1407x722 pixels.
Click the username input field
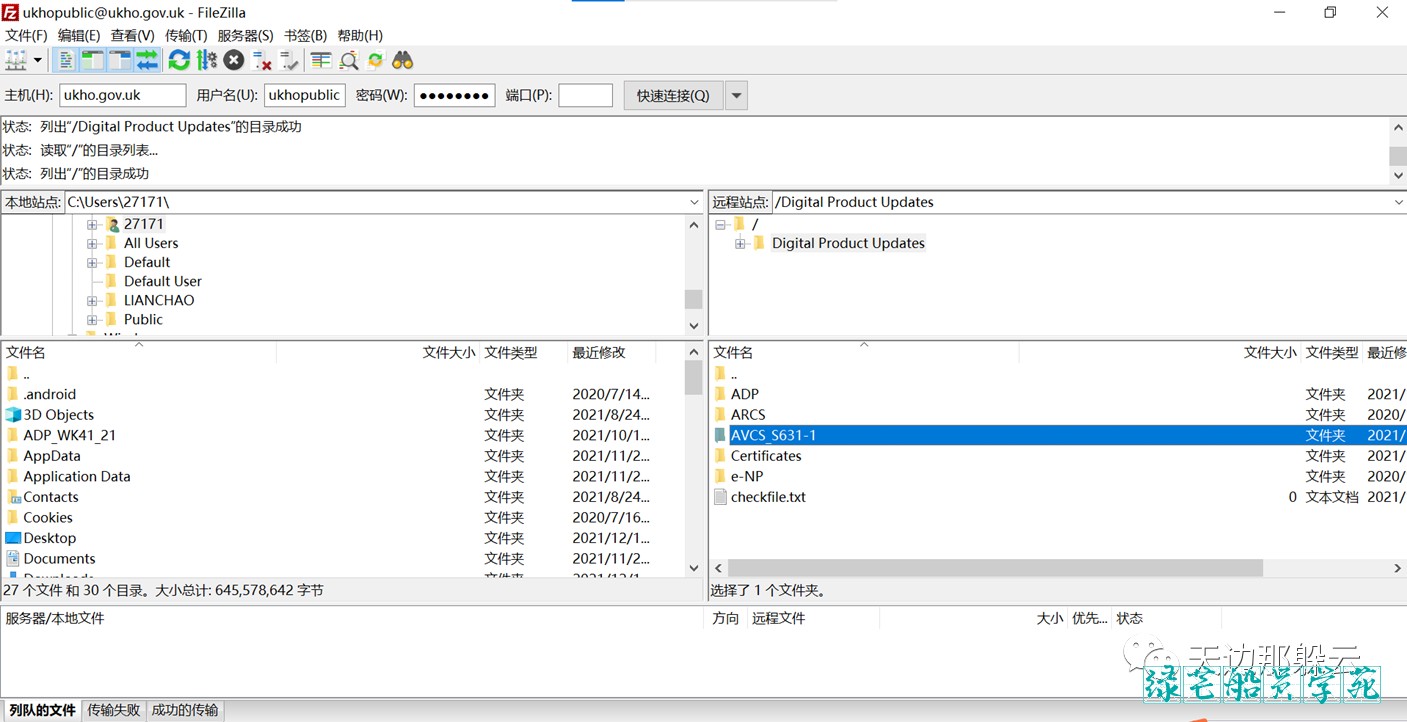tap(305, 95)
